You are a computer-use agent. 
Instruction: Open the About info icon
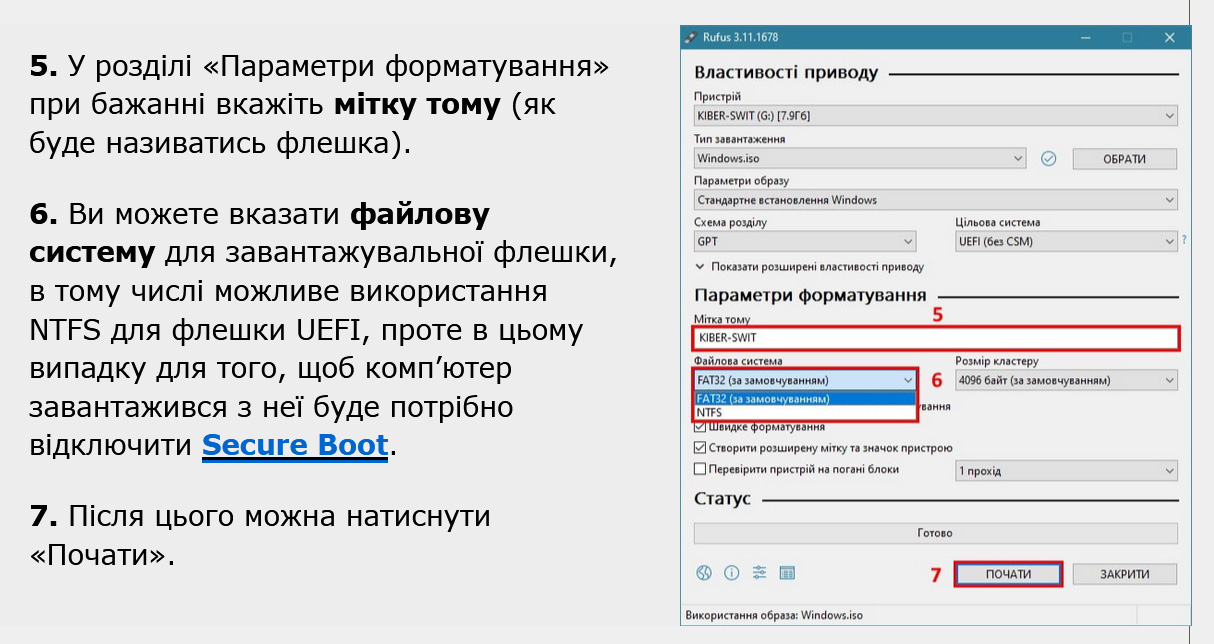[731, 573]
